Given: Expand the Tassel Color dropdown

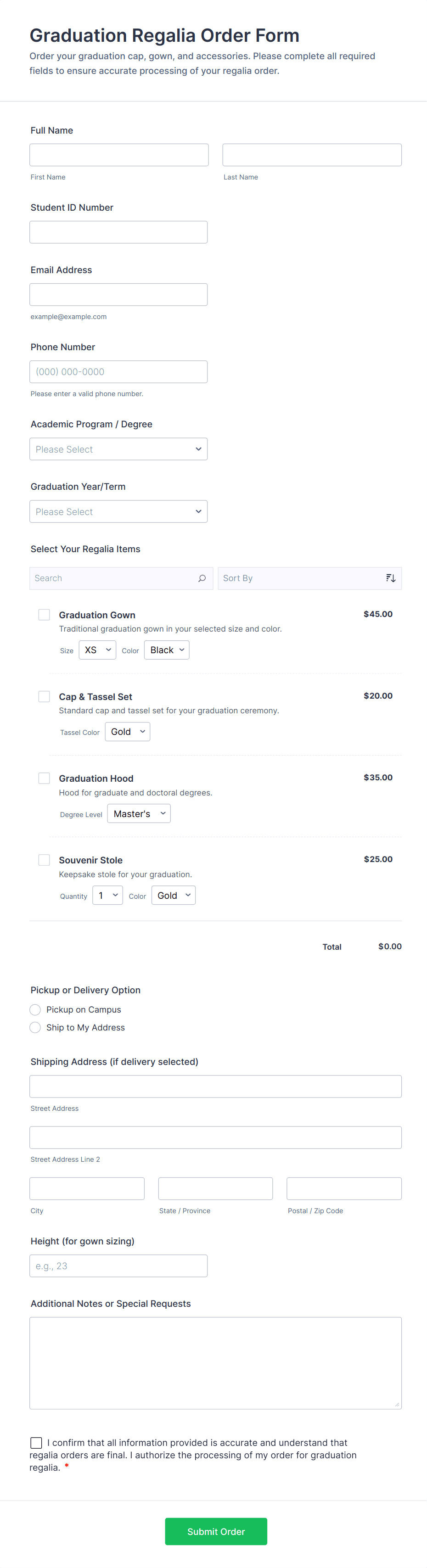Looking at the screenshot, I should [127, 732].
